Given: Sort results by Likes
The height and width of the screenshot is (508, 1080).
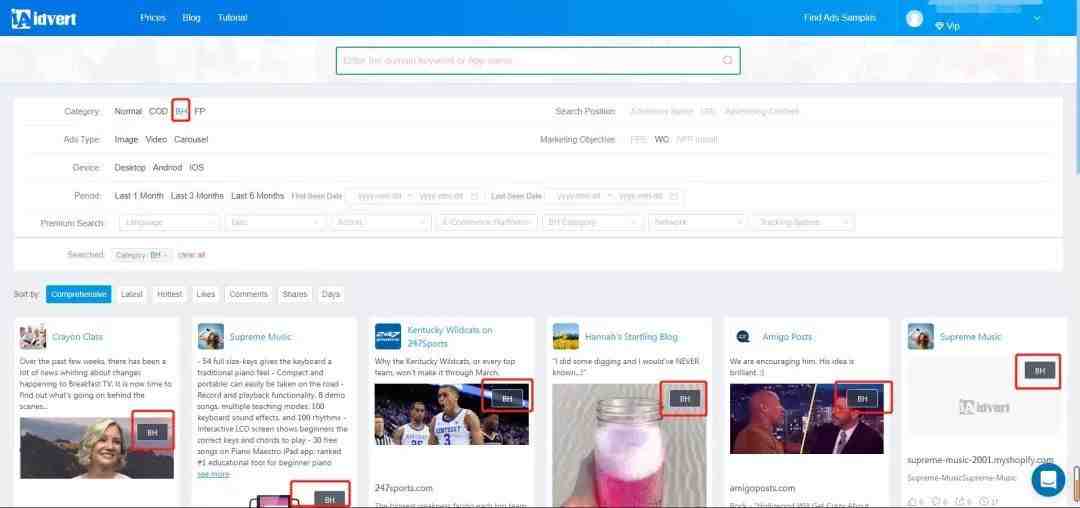Looking at the screenshot, I should 206,294.
